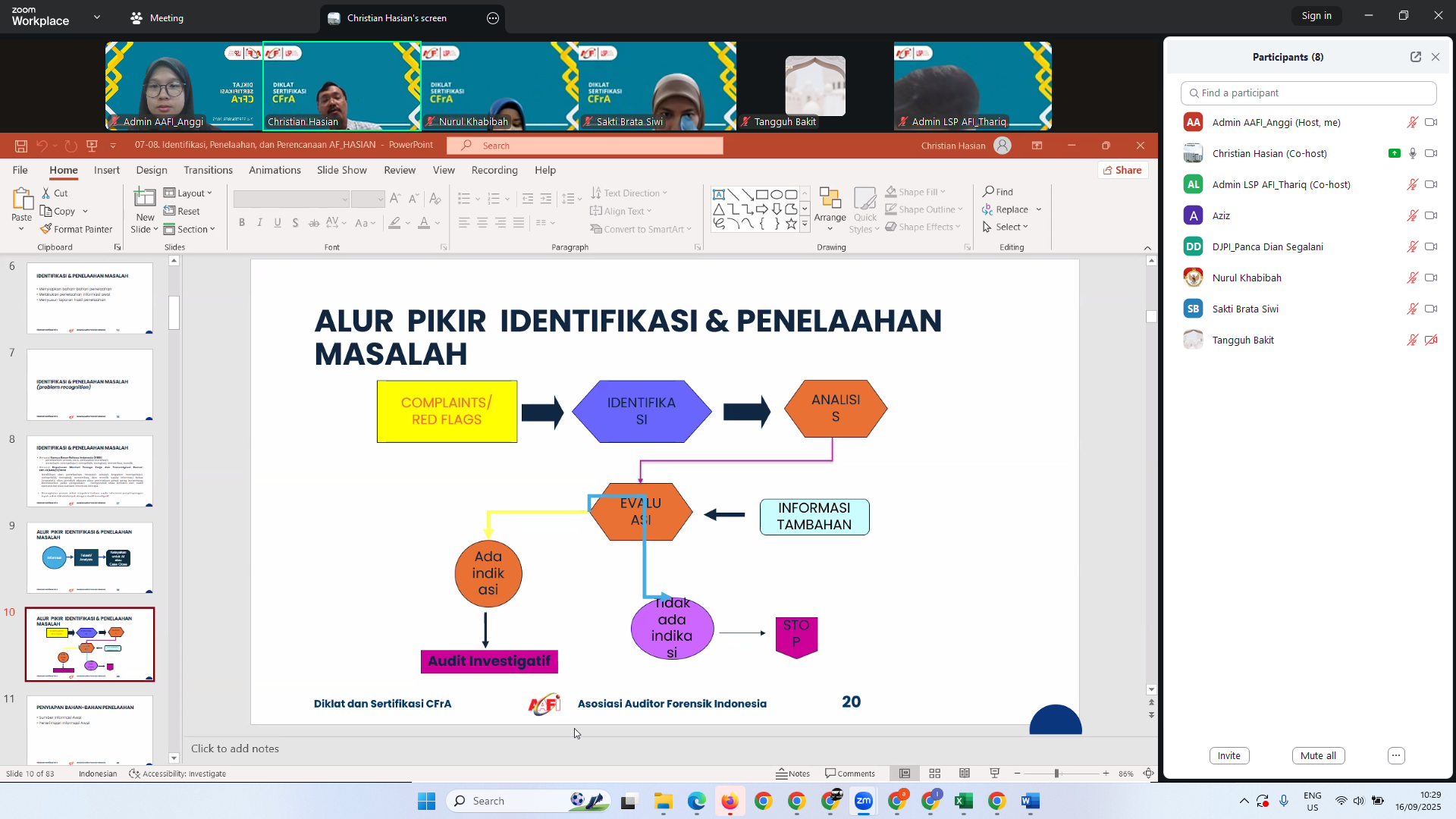
Task: Fit slide to current window icon
Action: (1149, 773)
